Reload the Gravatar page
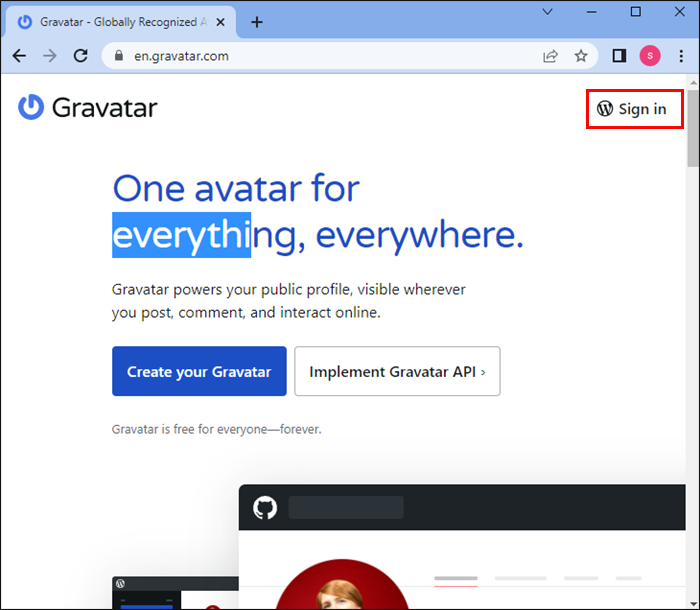The height and width of the screenshot is (610, 700). (x=80, y=56)
